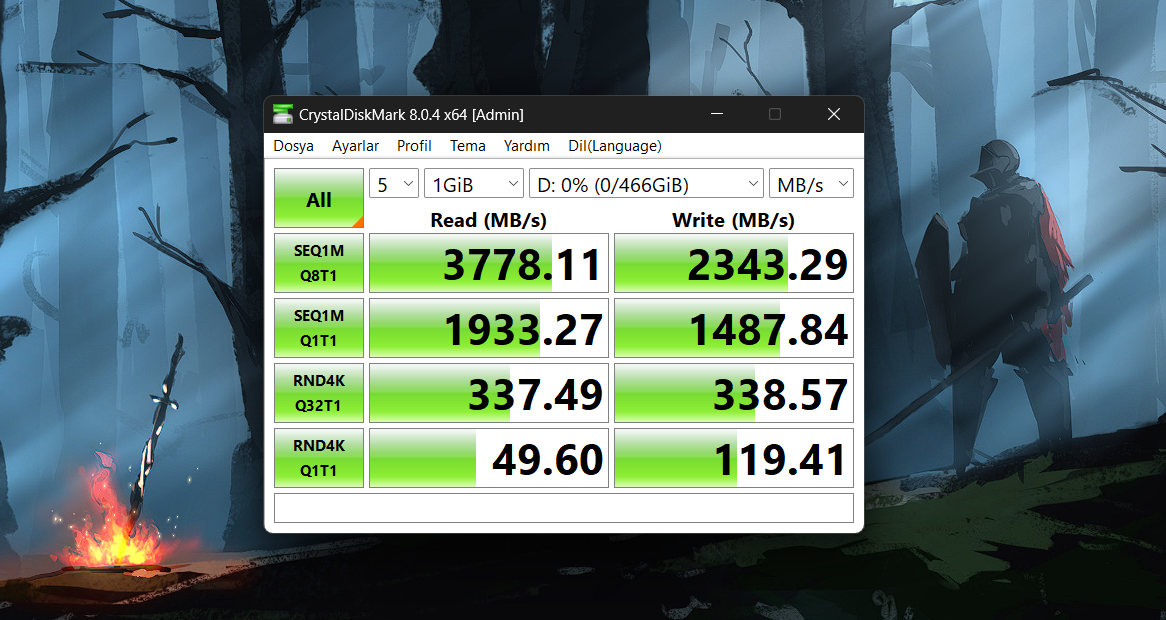This screenshot has width=1166, height=620.
Task: Open the drive selector D: 0% (0/466GiB)
Action: (x=646, y=184)
